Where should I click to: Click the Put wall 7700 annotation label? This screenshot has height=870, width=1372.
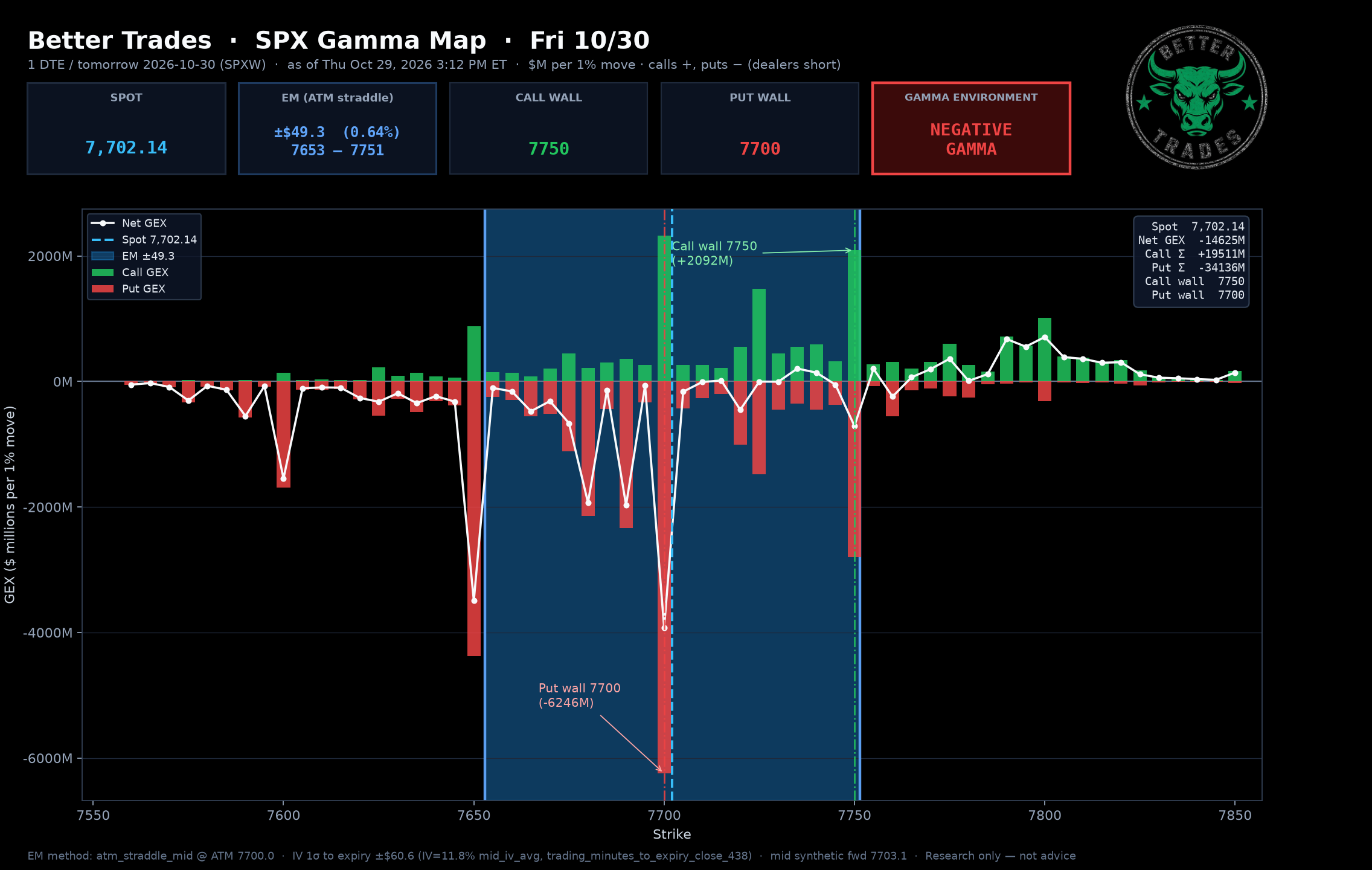pos(580,695)
